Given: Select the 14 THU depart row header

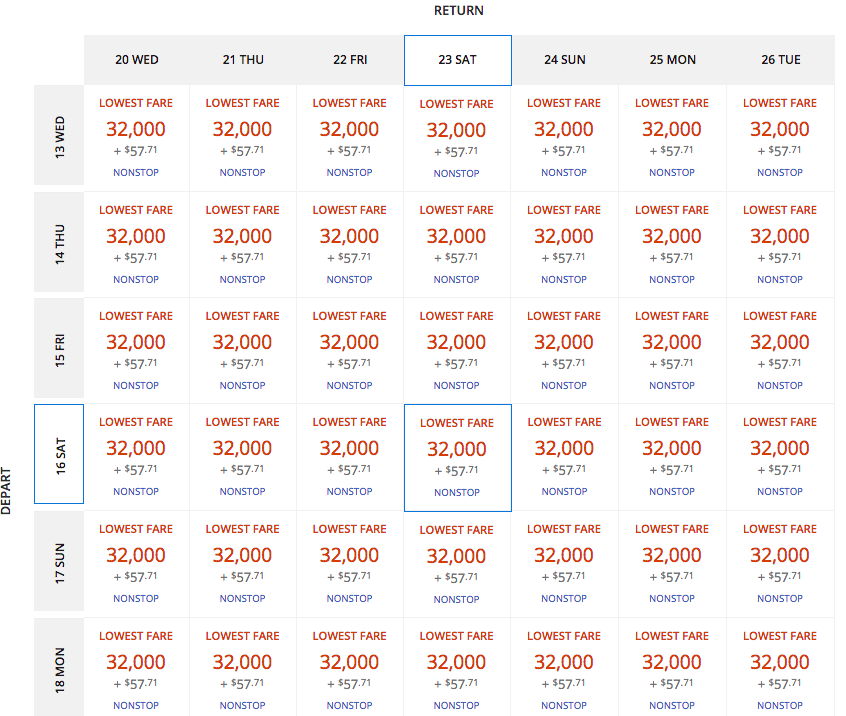Looking at the screenshot, I should click(59, 243).
